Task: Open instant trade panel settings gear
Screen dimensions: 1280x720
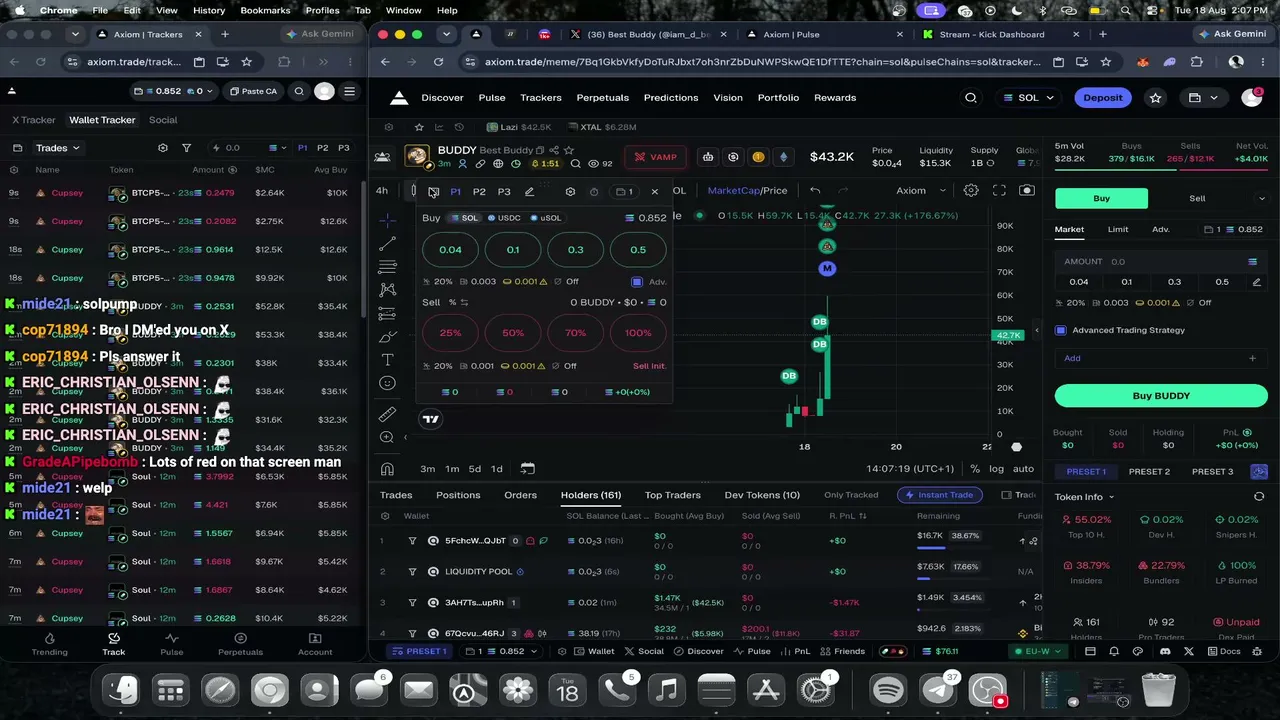Action: coord(570,191)
